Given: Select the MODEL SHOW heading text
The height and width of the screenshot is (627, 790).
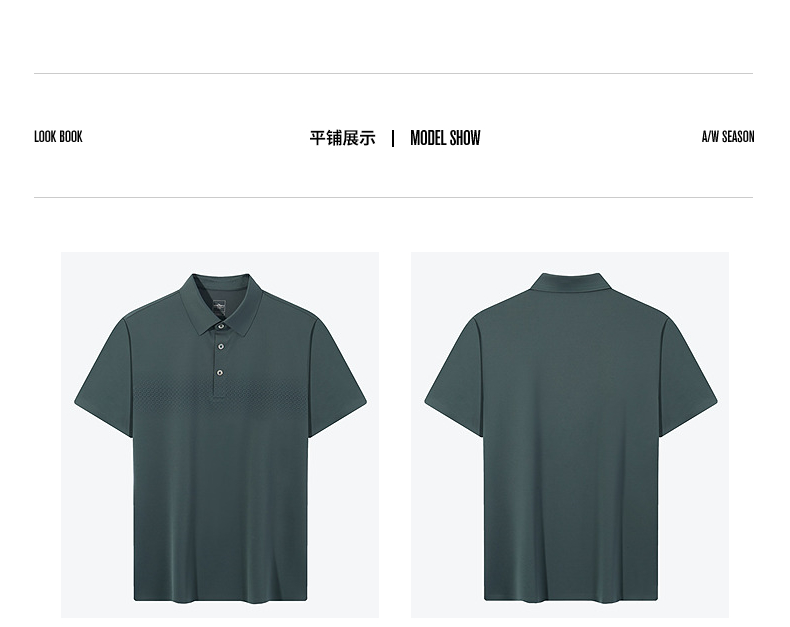Looking at the screenshot, I should point(445,138).
